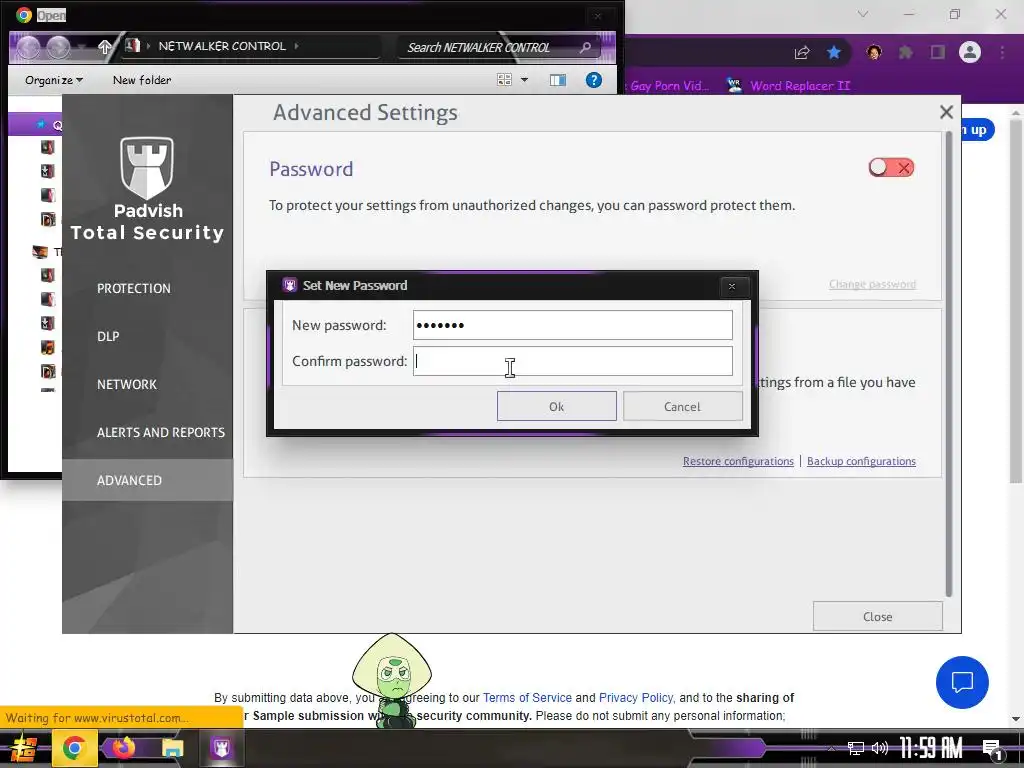
Task: Click Chrome's share page icon
Action: pos(802,52)
